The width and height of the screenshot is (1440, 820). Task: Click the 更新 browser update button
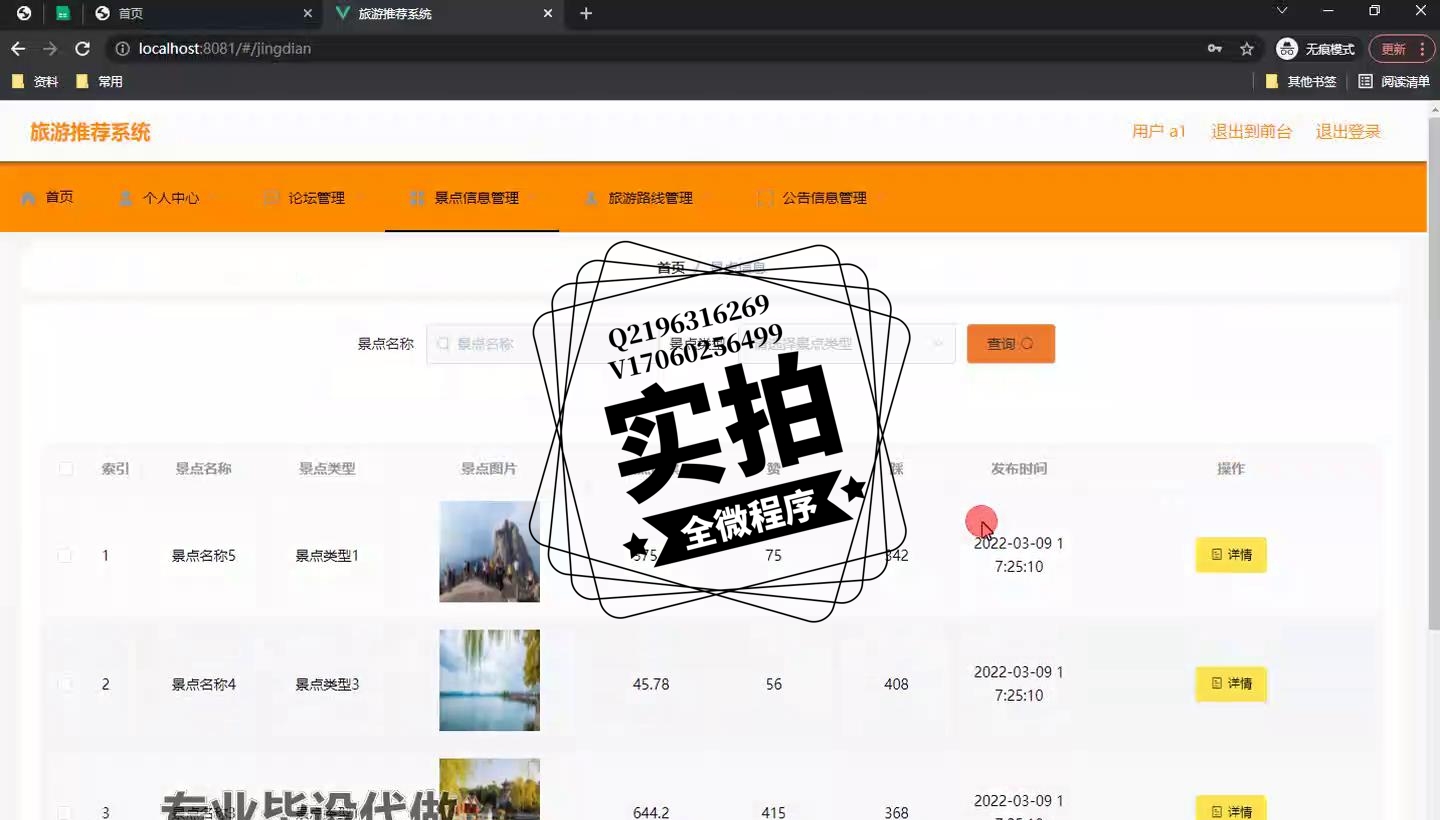[1394, 49]
